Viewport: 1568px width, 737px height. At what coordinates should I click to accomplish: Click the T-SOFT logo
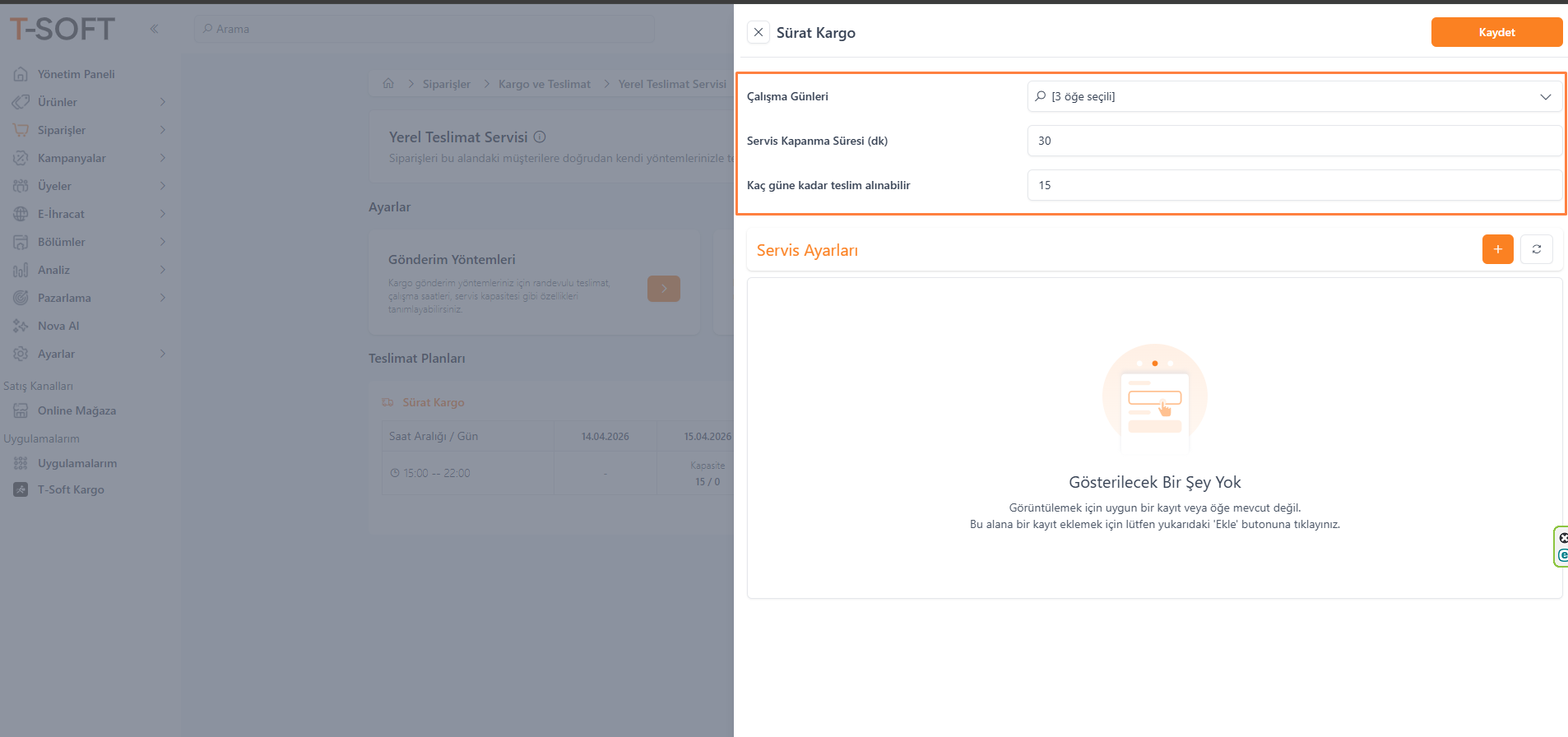63,29
